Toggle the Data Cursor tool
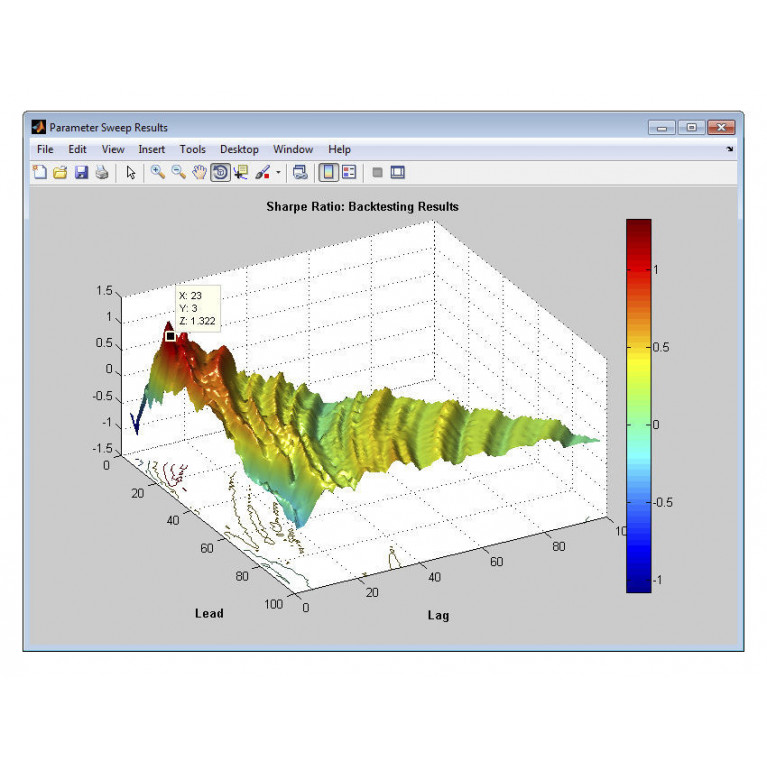The width and height of the screenshot is (767, 767). click(x=241, y=172)
